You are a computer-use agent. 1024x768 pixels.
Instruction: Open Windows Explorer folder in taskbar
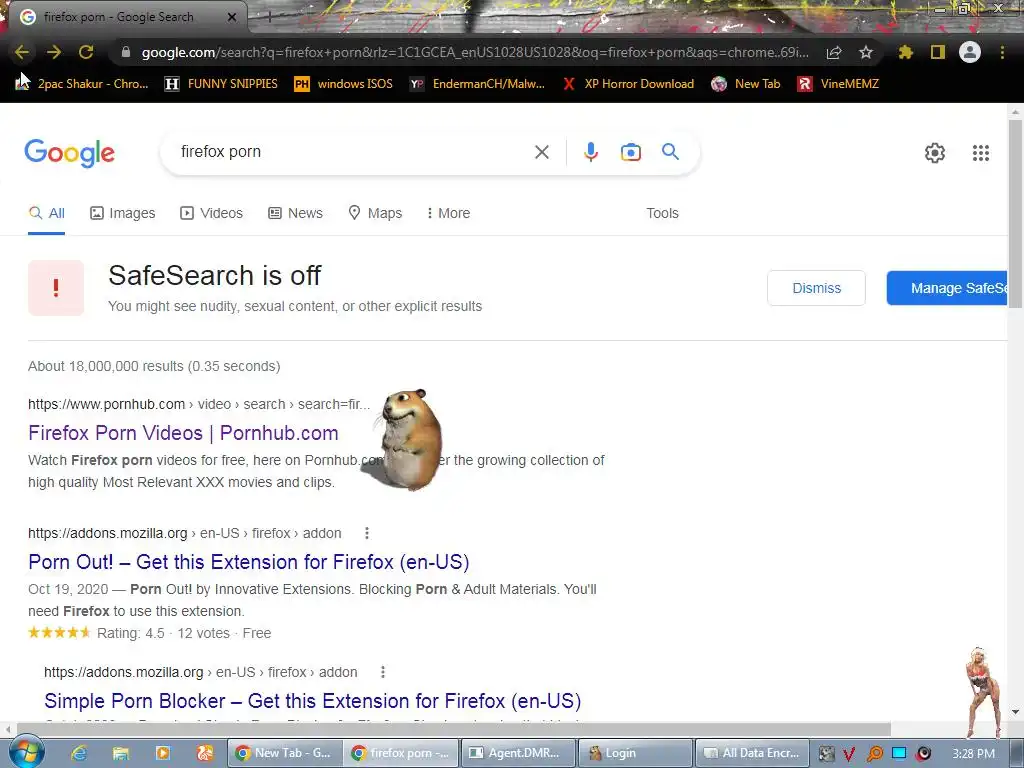(x=121, y=753)
